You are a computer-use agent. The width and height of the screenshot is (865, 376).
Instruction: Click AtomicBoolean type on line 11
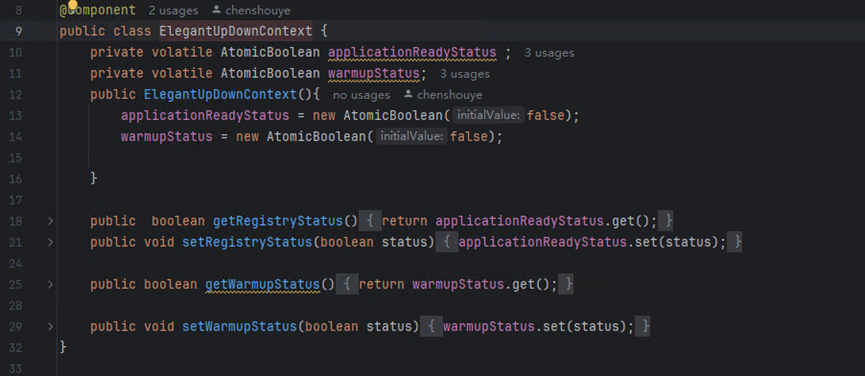(x=270, y=73)
